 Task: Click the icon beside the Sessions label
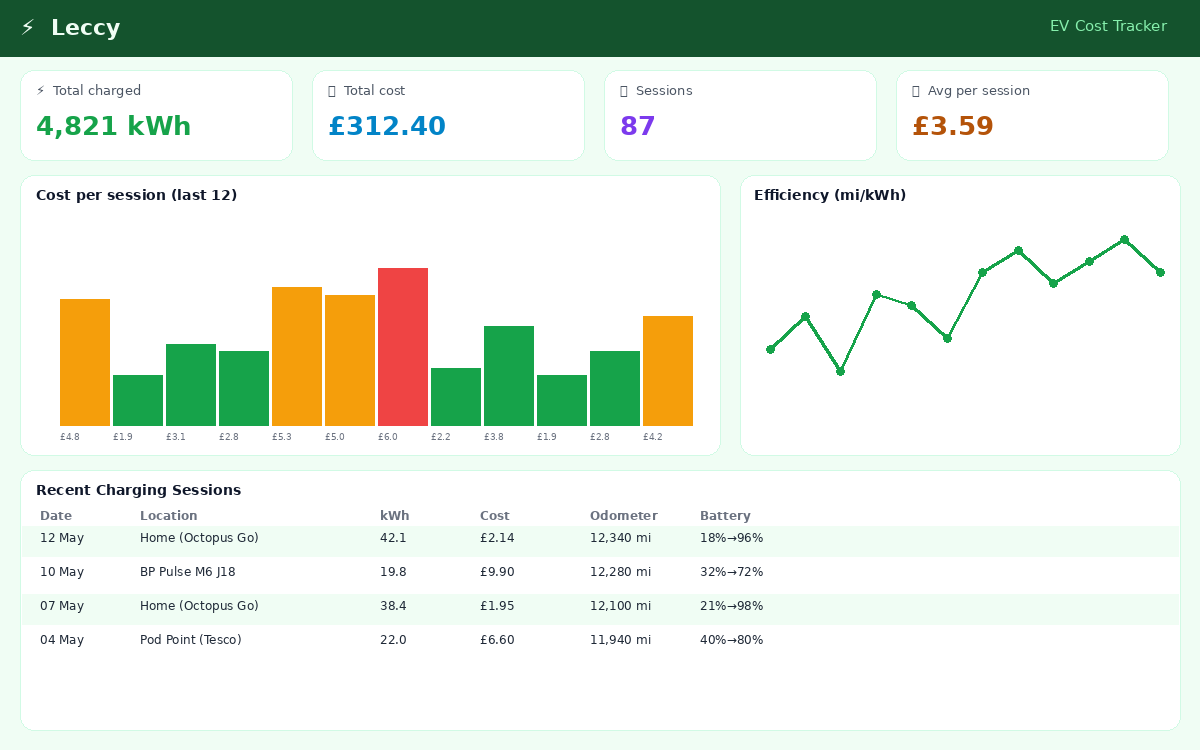pos(624,91)
